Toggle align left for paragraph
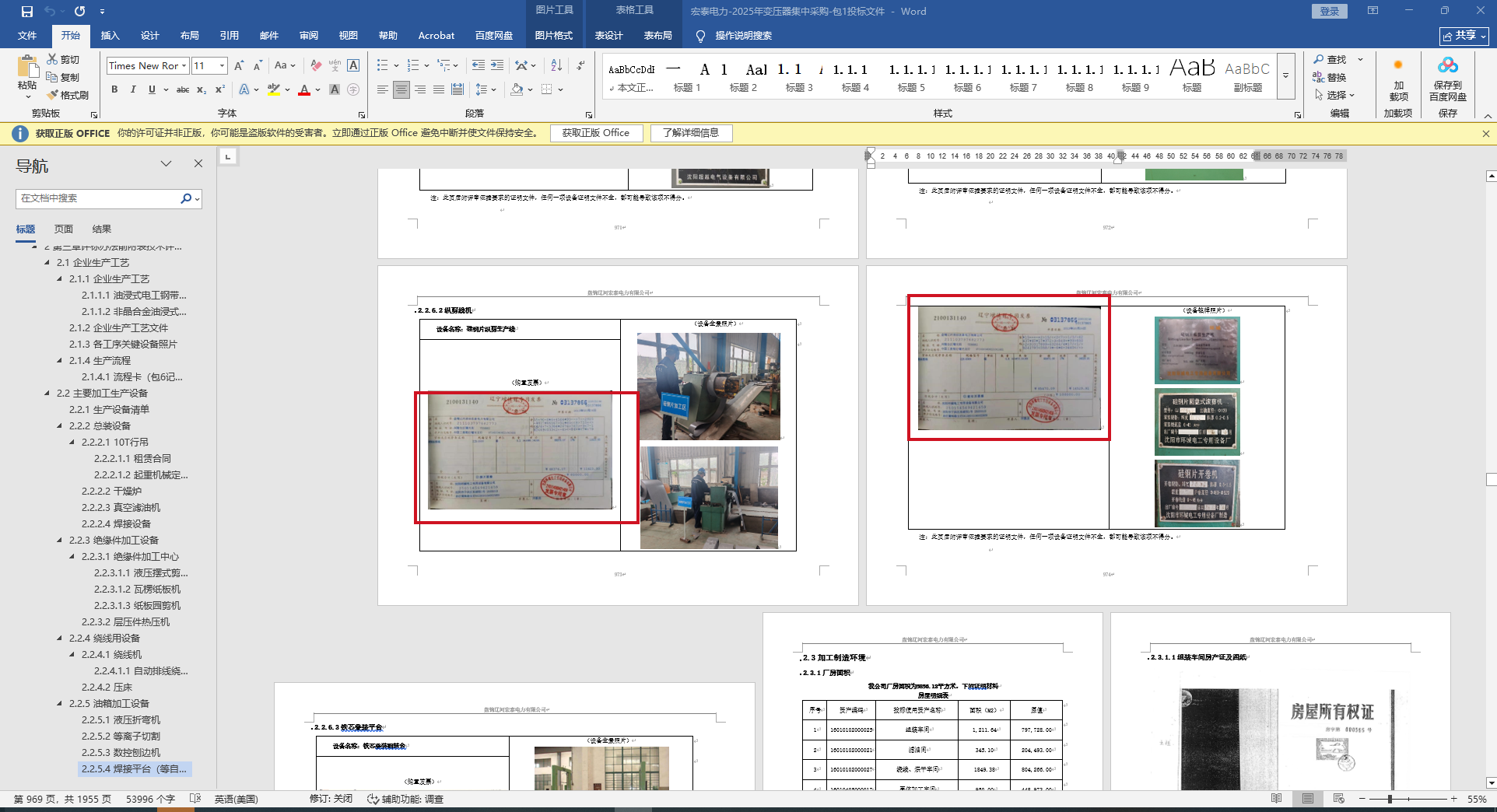1497x812 pixels. 382,89
